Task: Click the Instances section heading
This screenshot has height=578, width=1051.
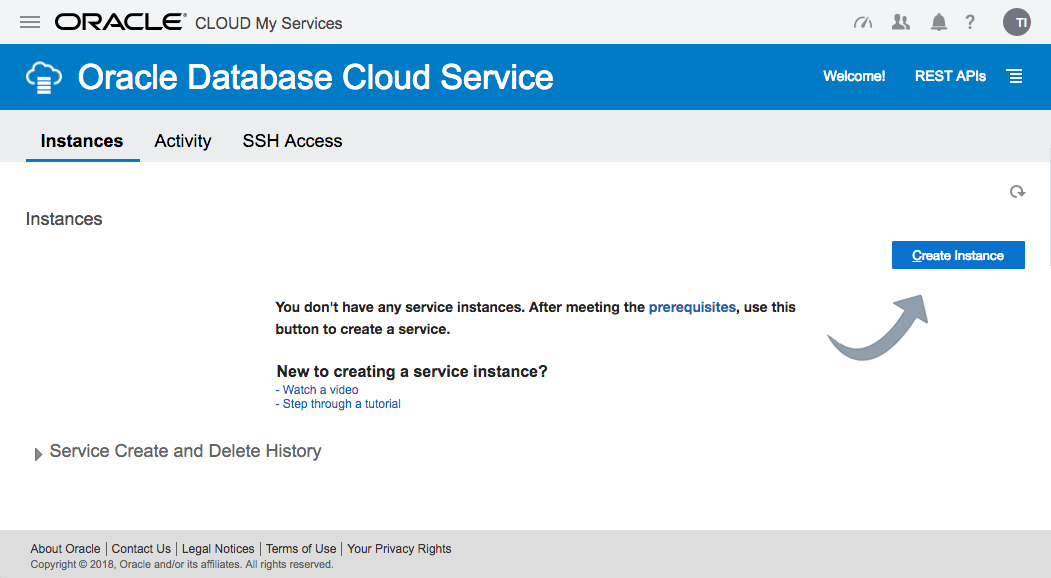Action: pos(64,219)
